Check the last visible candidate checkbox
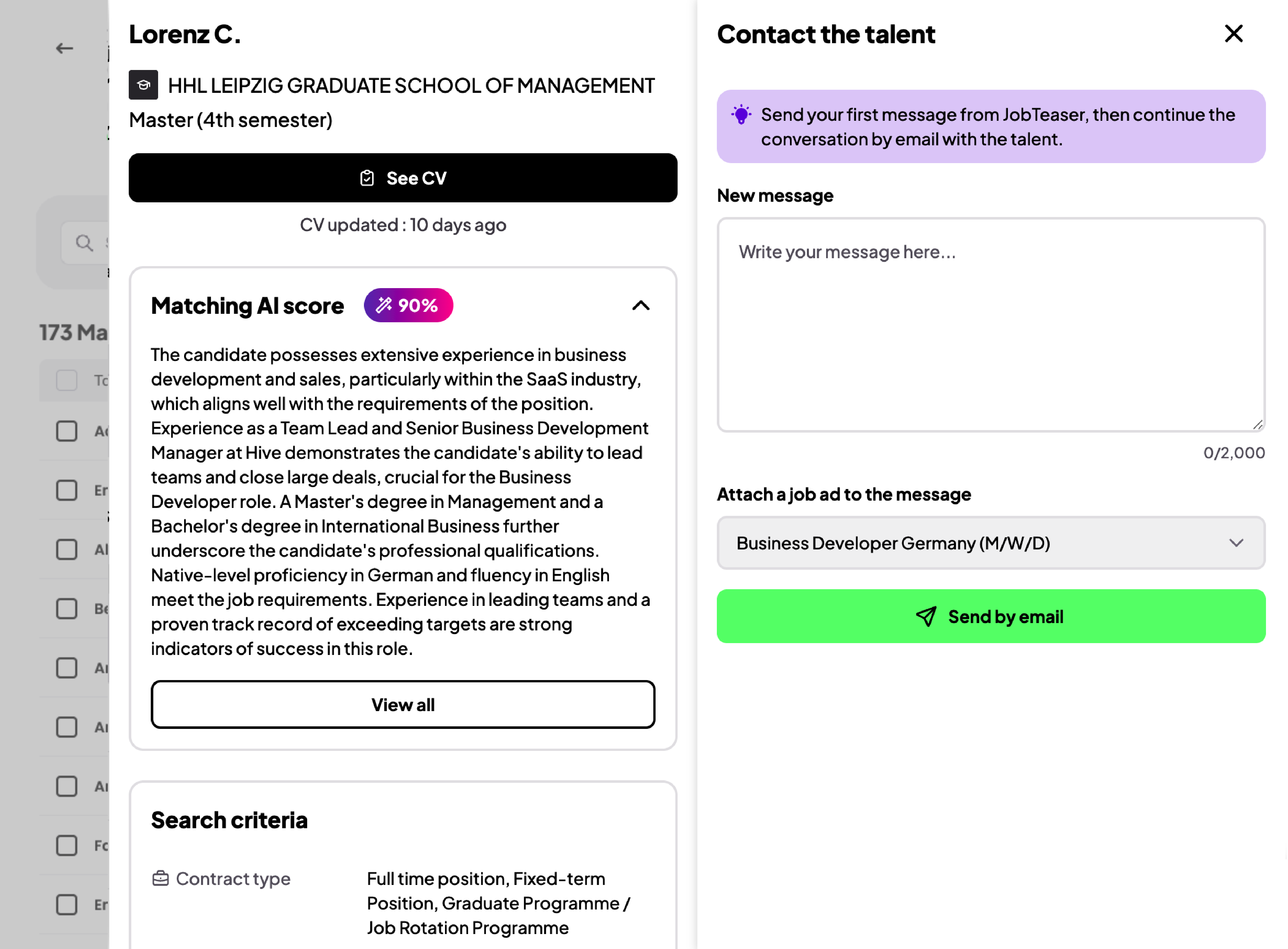The width and height of the screenshot is (1288, 949). pos(67,904)
